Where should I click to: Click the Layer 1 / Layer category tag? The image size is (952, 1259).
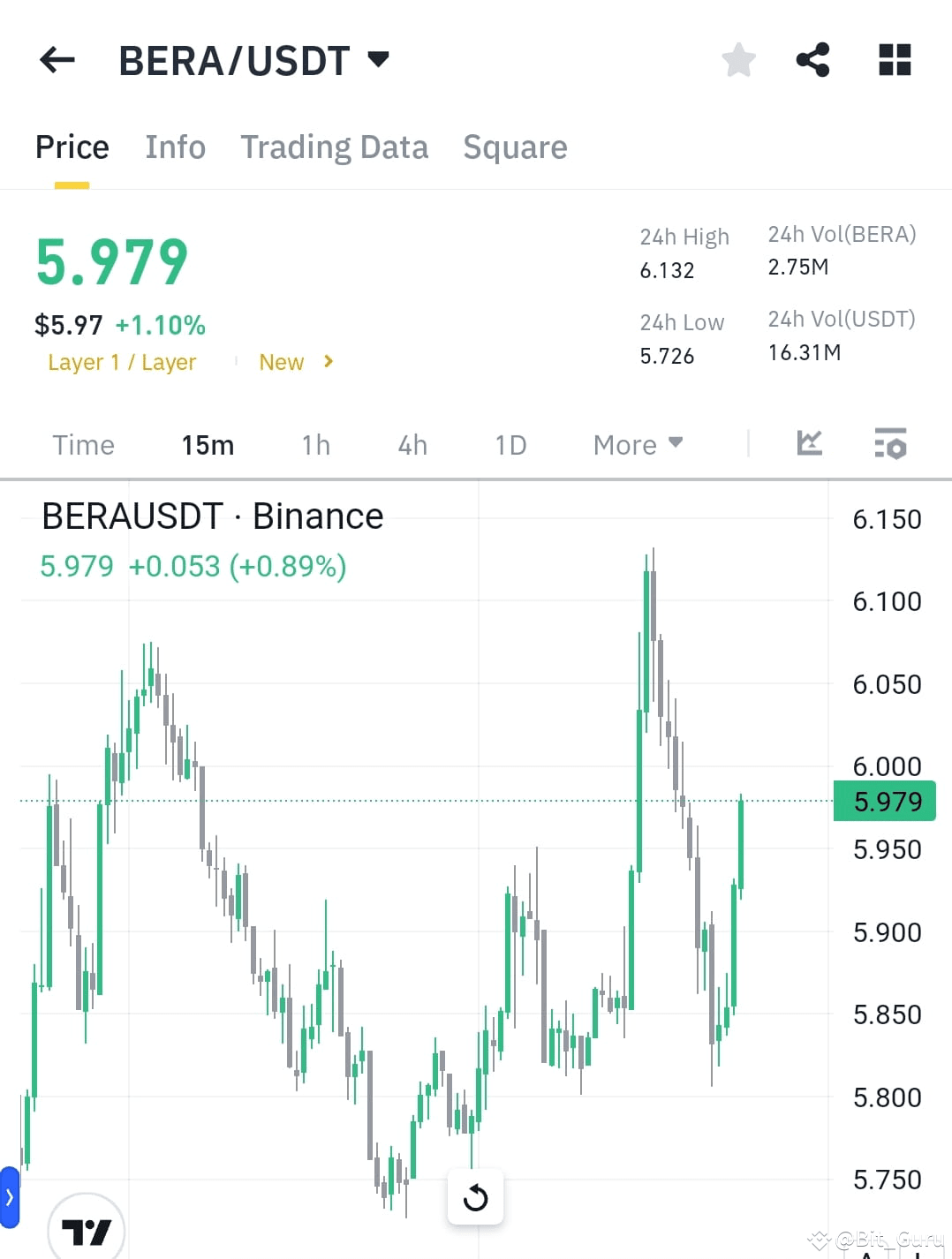(122, 362)
